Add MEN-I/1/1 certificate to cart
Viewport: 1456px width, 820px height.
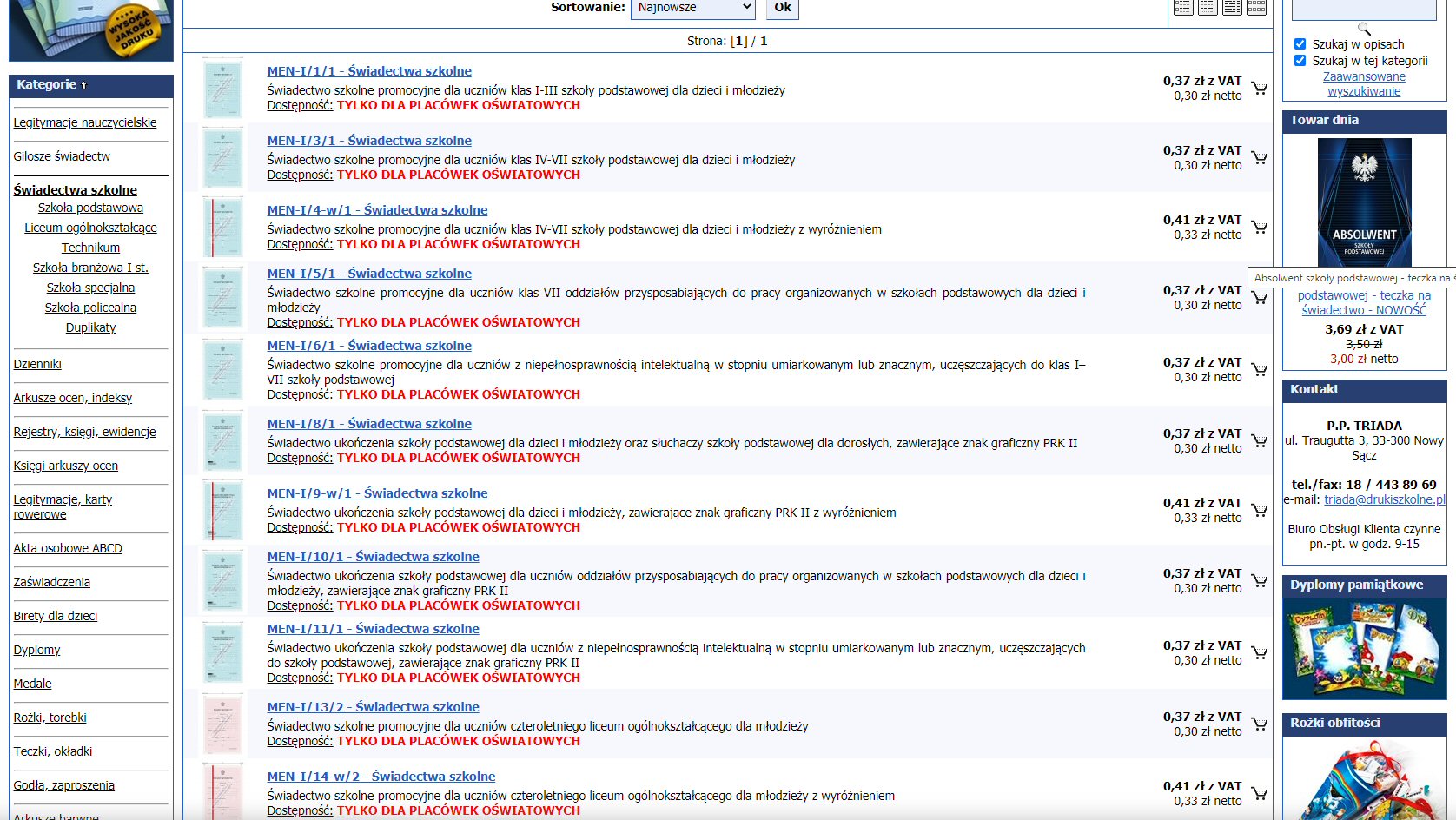1259,88
